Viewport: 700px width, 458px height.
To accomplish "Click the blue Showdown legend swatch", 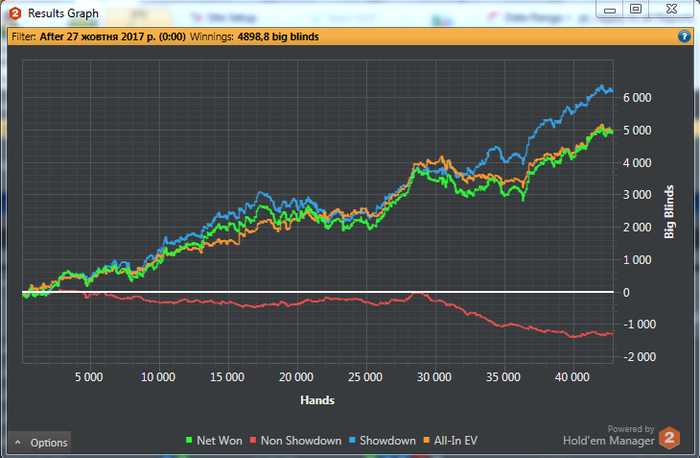I will click(352, 440).
